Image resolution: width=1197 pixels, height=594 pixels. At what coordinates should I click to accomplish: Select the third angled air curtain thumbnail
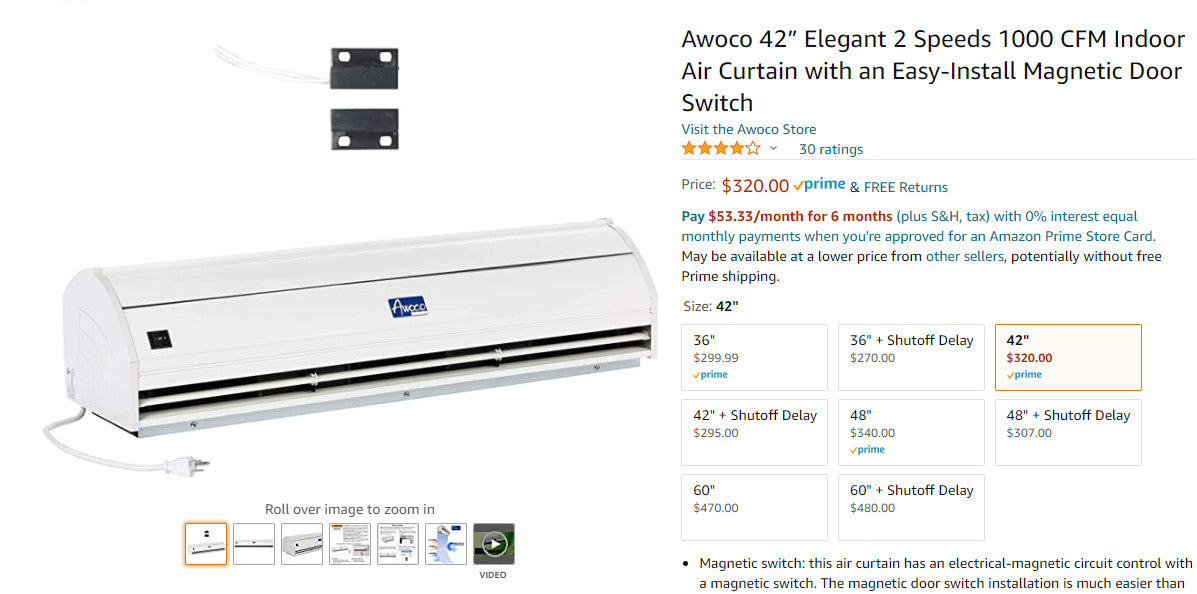pos(302,544)
